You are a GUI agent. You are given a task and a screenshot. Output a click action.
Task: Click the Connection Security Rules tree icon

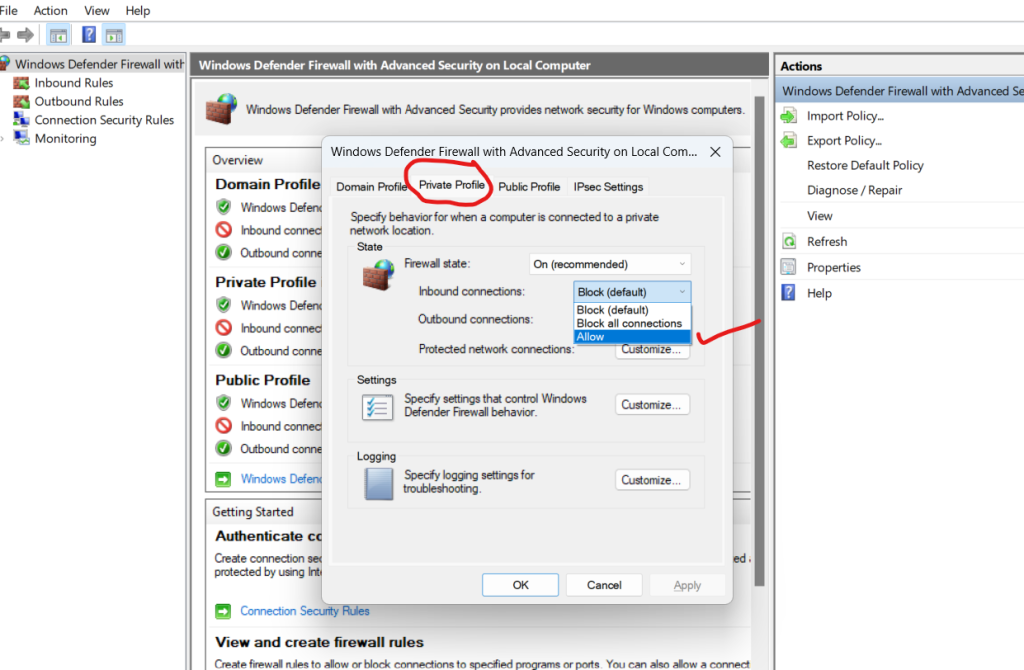pyautogui.click(x=22, y=120)
